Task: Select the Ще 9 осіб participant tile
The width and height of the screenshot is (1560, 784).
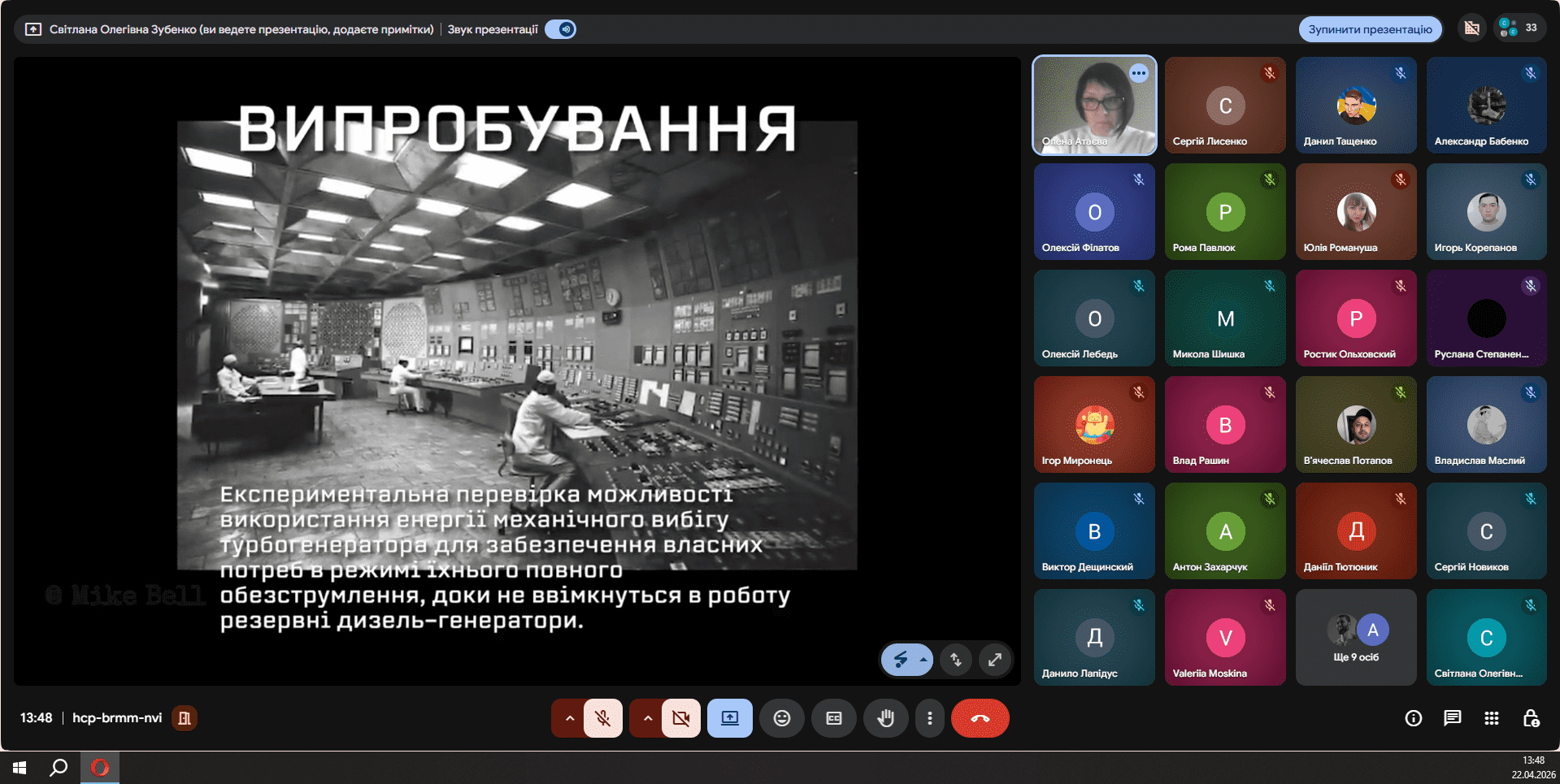Action: [x=1356, y=638]
